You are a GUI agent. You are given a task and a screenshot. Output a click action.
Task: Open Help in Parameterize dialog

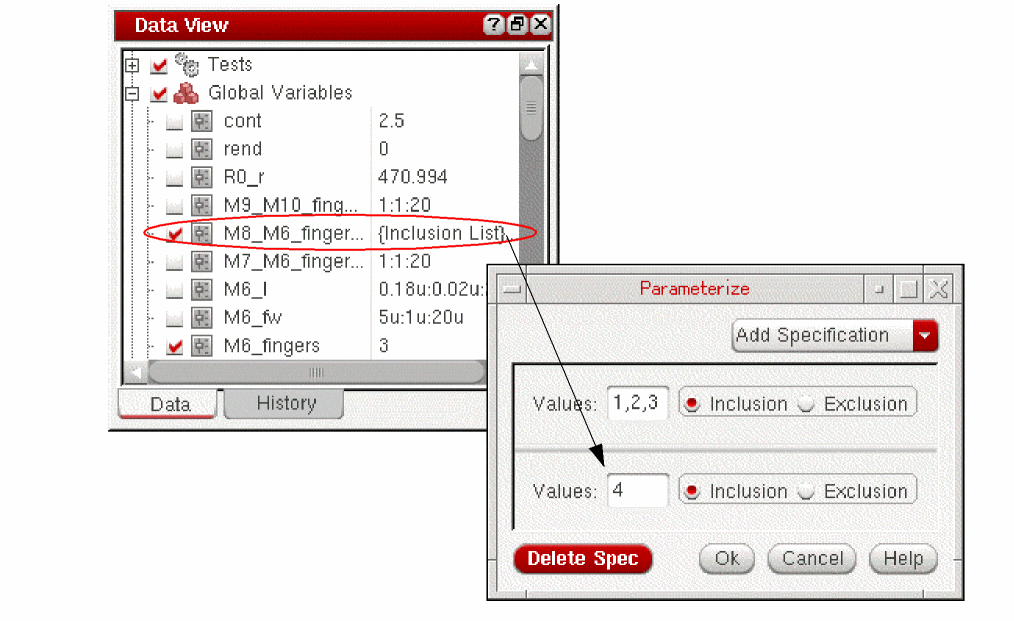click(x=903, y=558)
